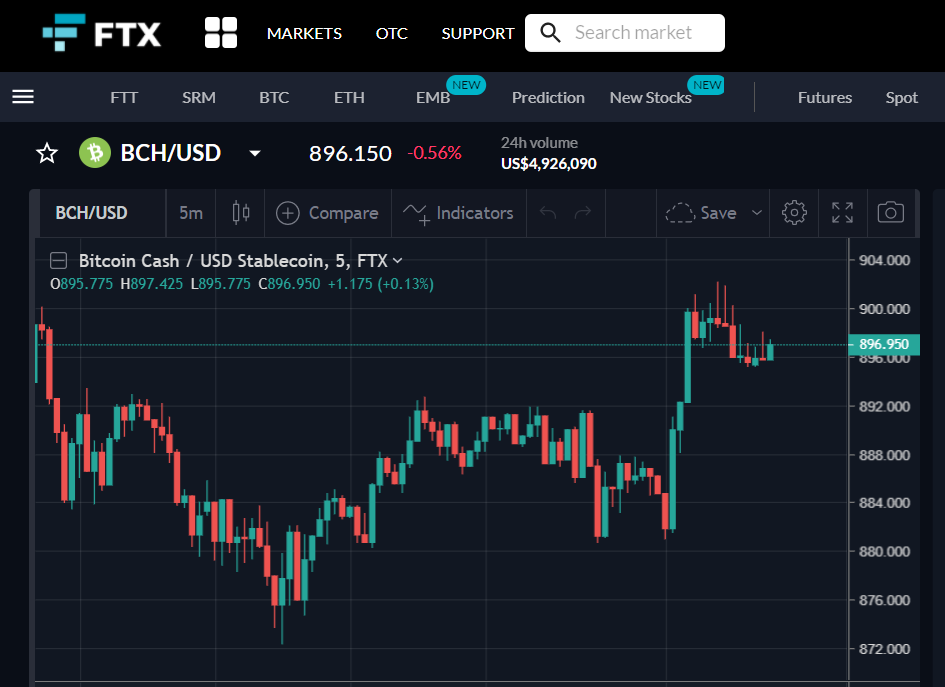Click the redo arrow in chart toolbar
945x687 pixels.
tap(583, 212)
